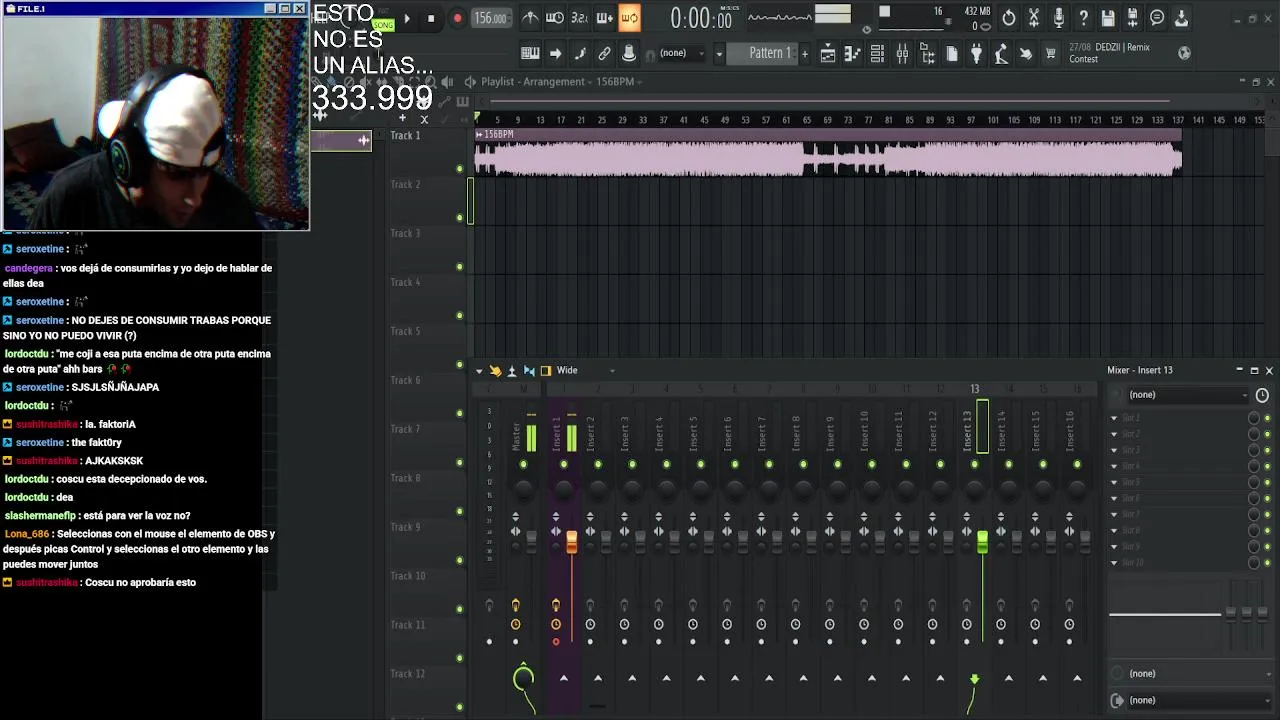Click the shopping cart icon
The height and width of the screenshot is (720, 1280).
[x=1050, y=54]
